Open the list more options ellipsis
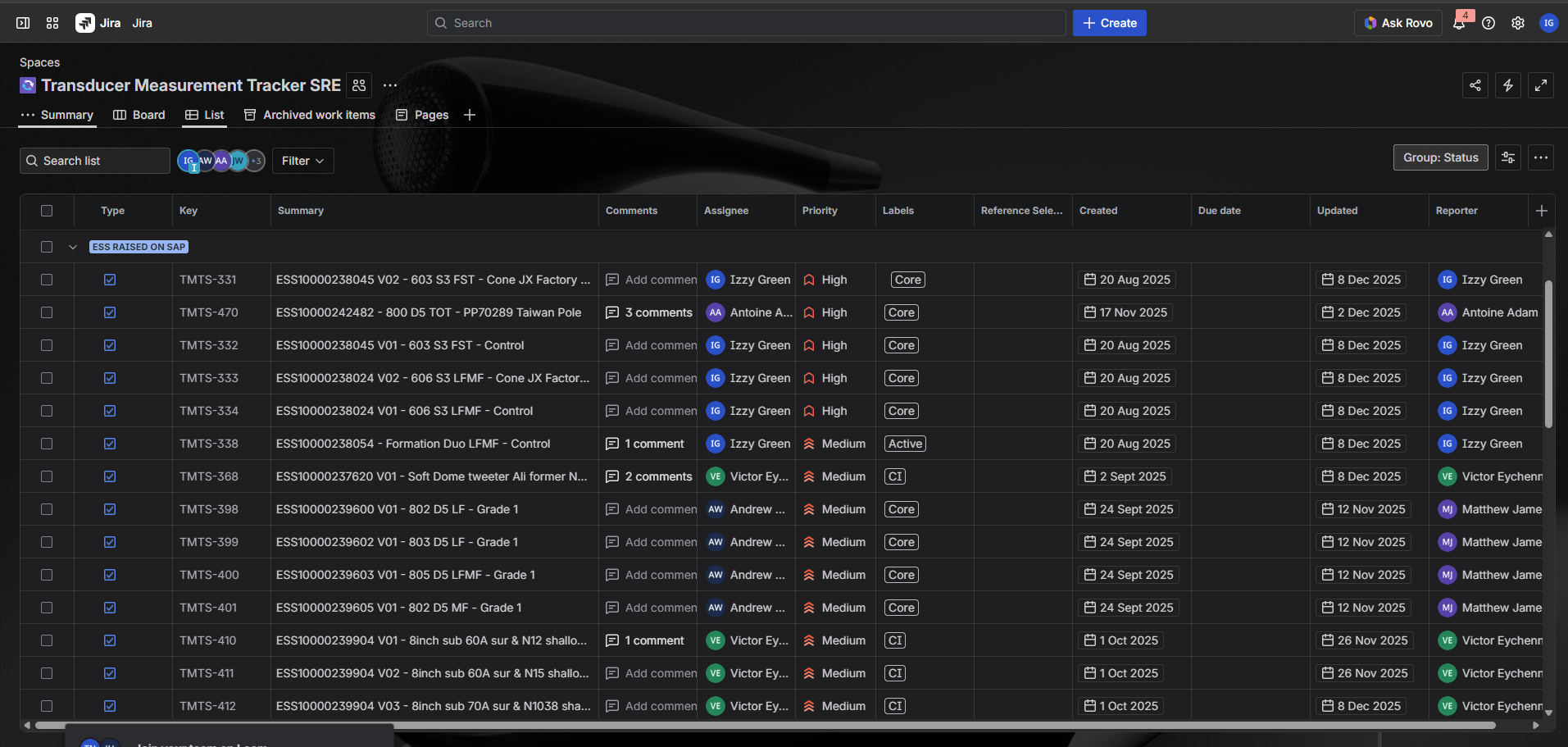Viewport: 1568px width, 747px height. (1541, 157)
